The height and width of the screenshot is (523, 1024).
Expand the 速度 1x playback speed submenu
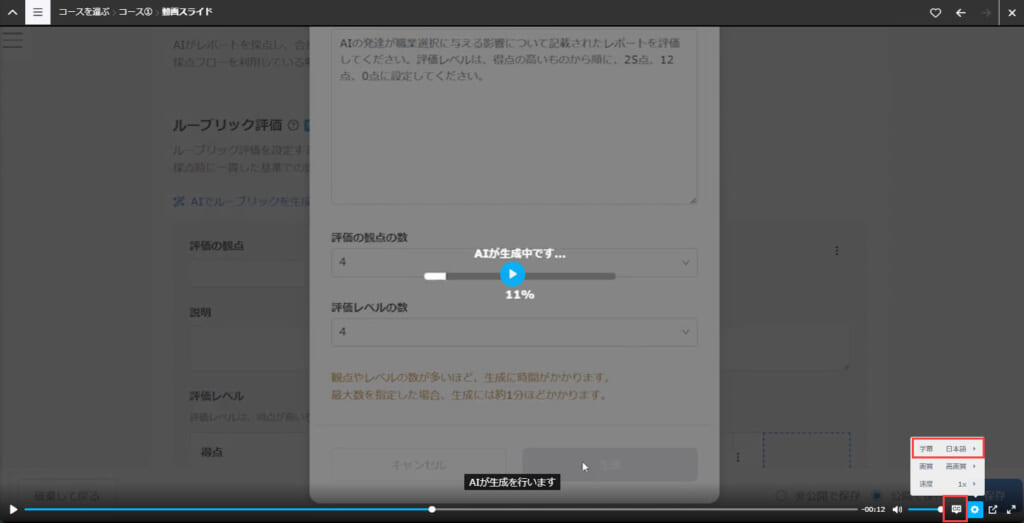(947, 484)
